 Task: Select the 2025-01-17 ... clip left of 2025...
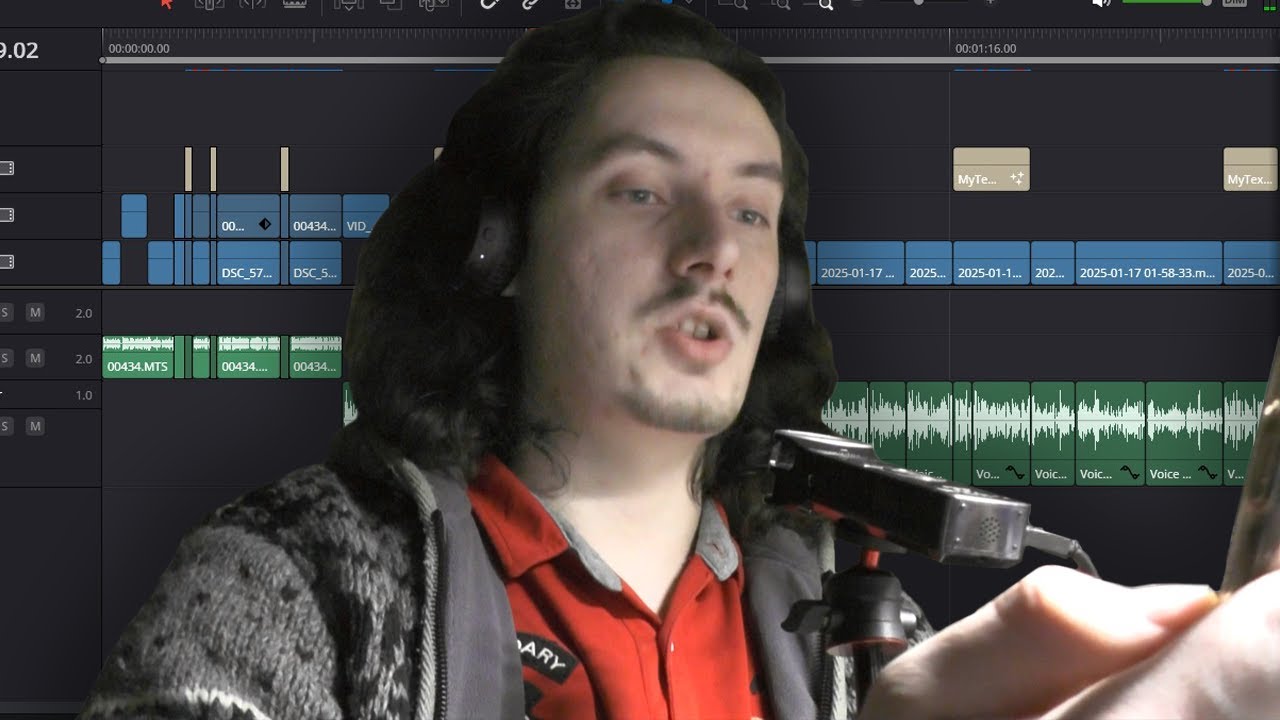860,263
